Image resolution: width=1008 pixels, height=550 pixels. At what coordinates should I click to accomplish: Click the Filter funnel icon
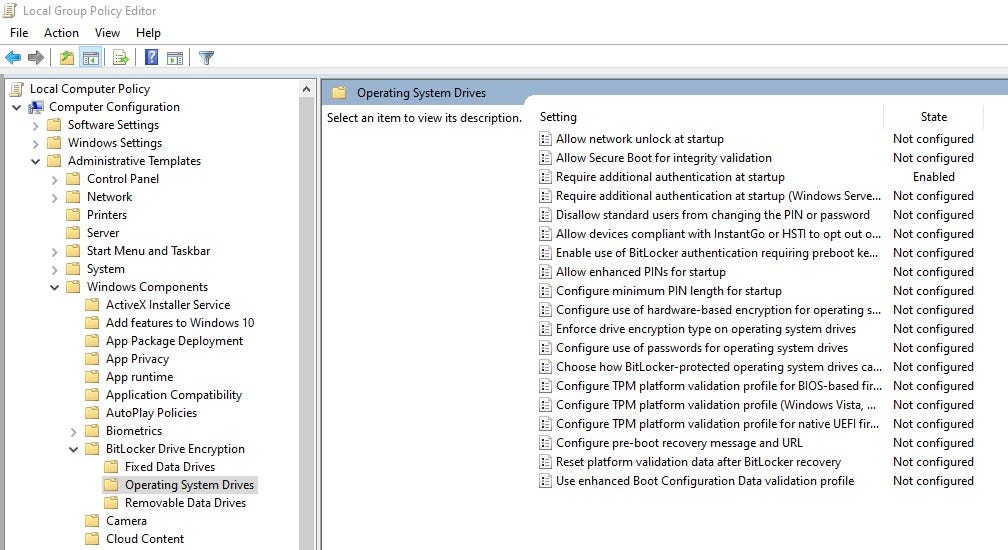pyautogui.click(x=206, y=58)
